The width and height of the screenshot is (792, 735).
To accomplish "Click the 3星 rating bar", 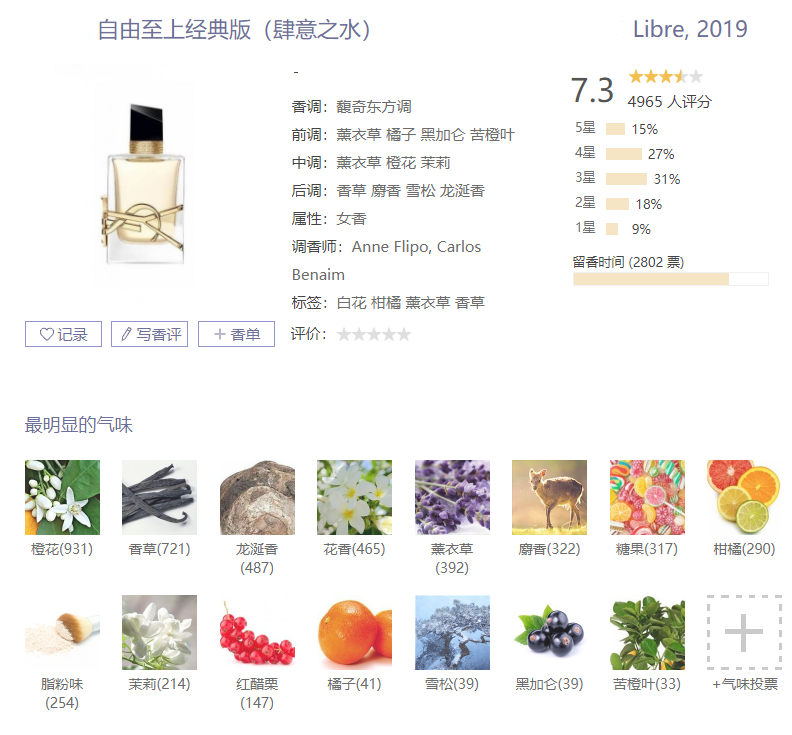I will (x=626, y=179).
